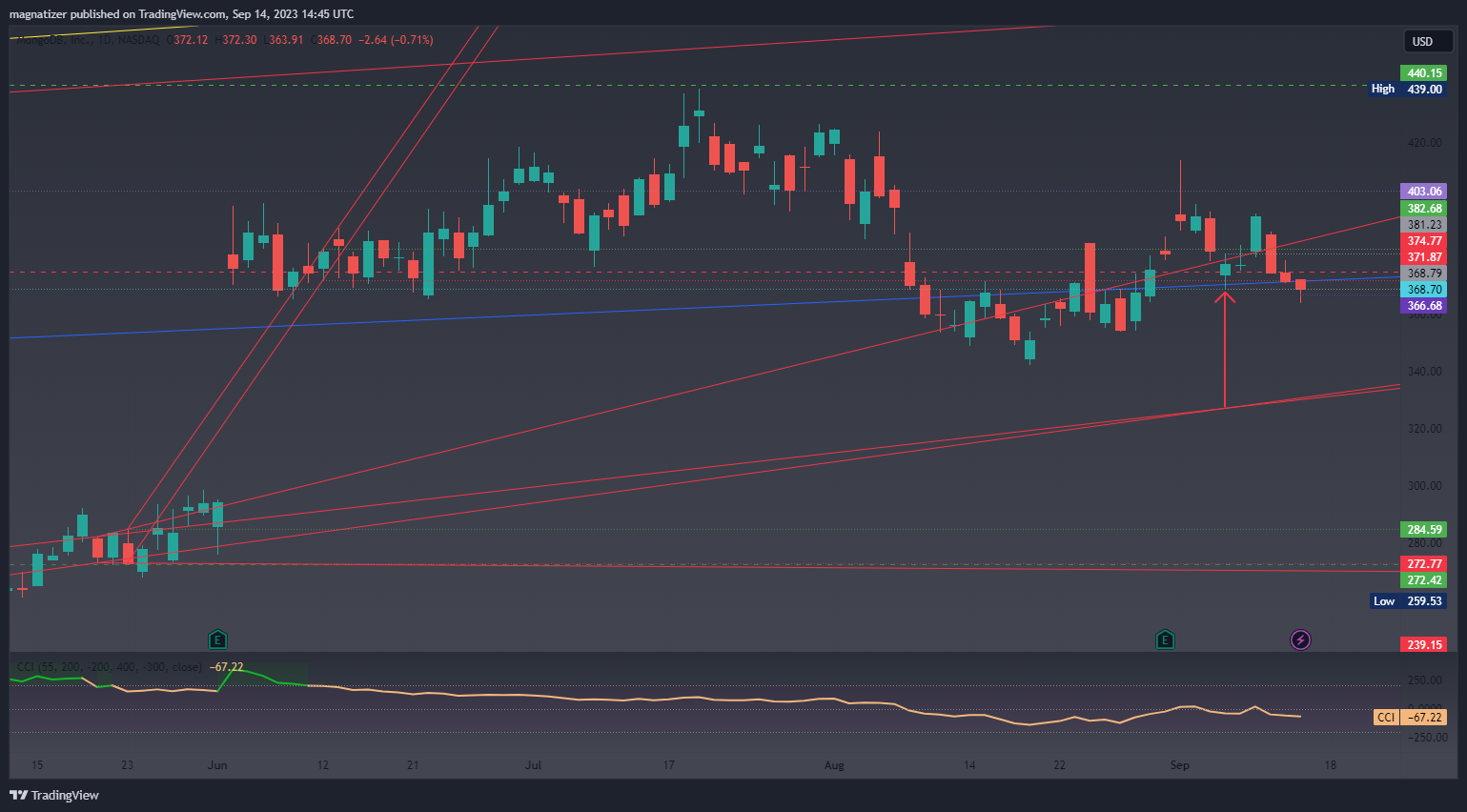Click the high price value 372.30
Screen dimensions: 1467x812
(x=239, y=40)
